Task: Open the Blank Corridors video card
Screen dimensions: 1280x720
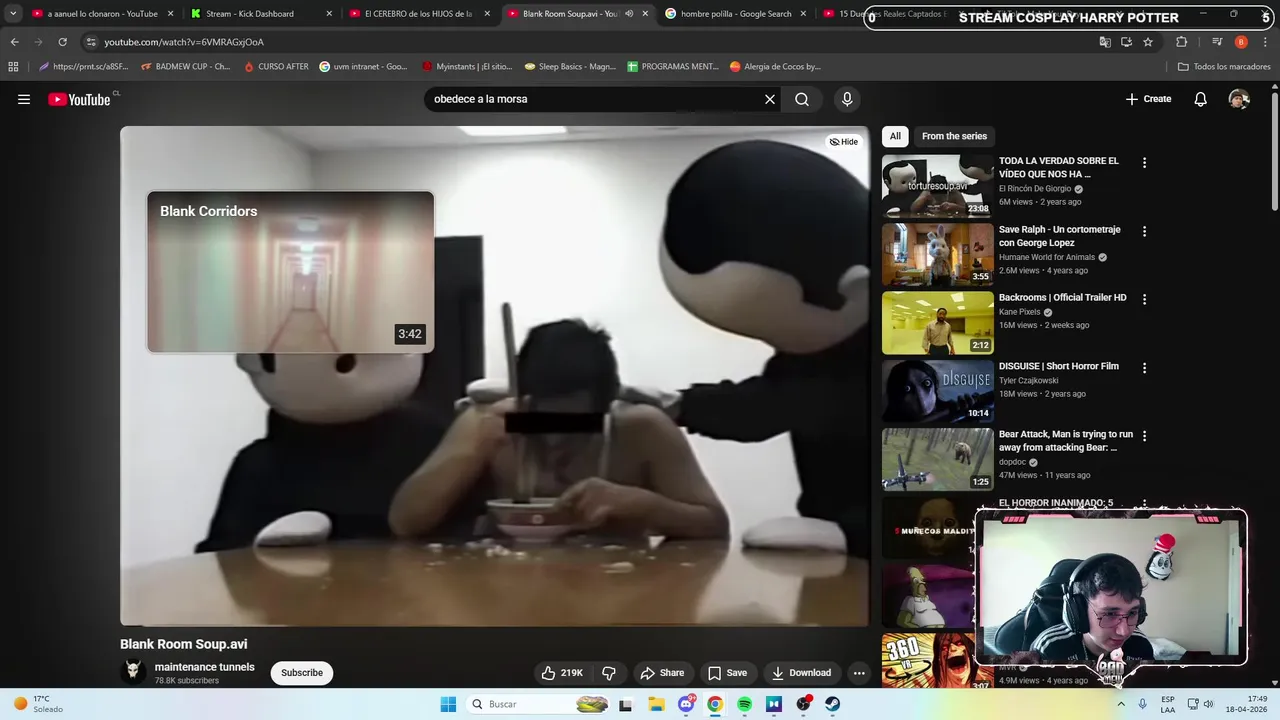Action: tap(290, 272)
